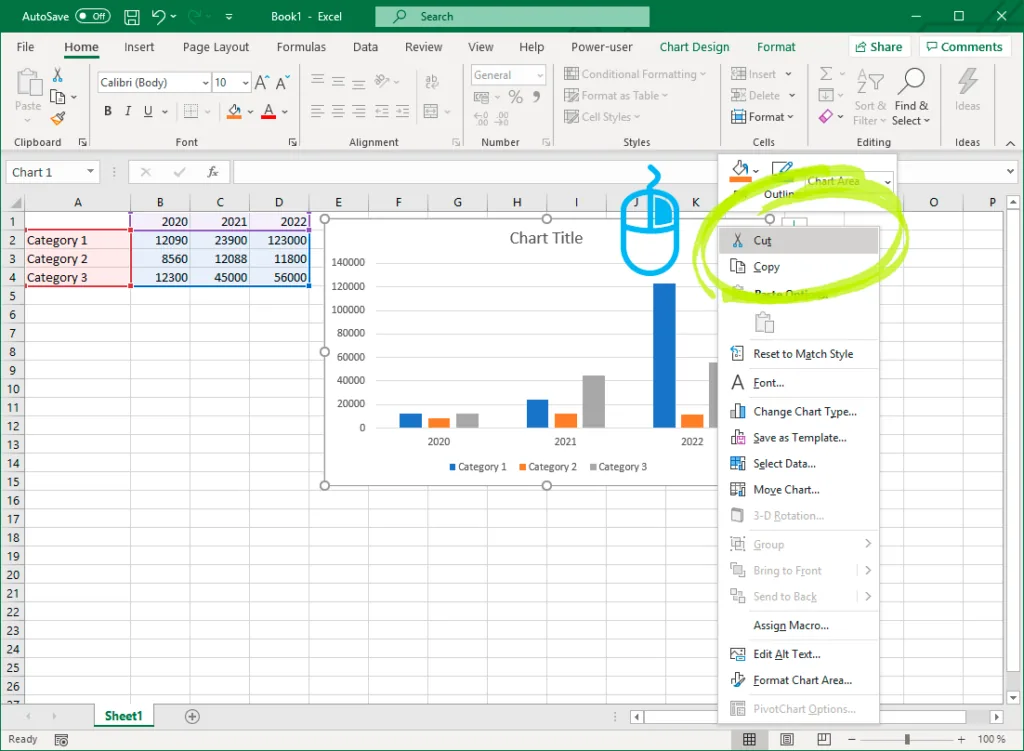Viewport: 1024px width, 751px height.
Task: Click the zoom slider handle
Action: [907, 739]
